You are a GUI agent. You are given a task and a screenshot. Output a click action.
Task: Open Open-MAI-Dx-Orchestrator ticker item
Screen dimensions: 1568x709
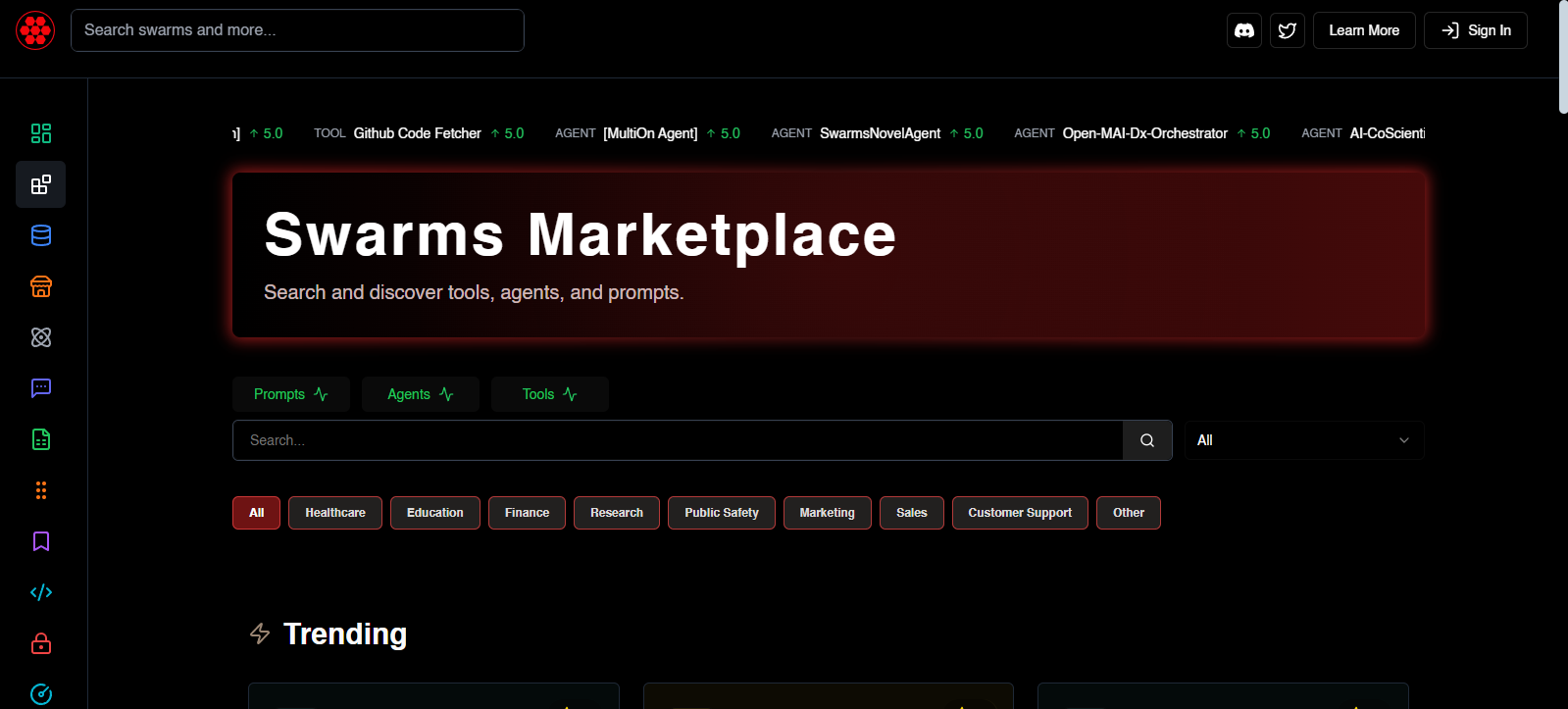(1141, 133)
